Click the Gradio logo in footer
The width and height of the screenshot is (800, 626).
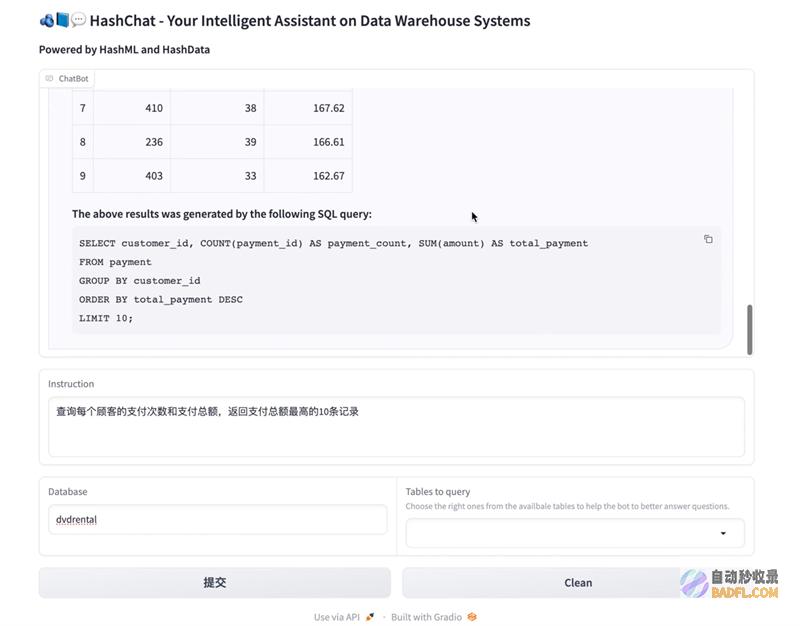point(472,617)
